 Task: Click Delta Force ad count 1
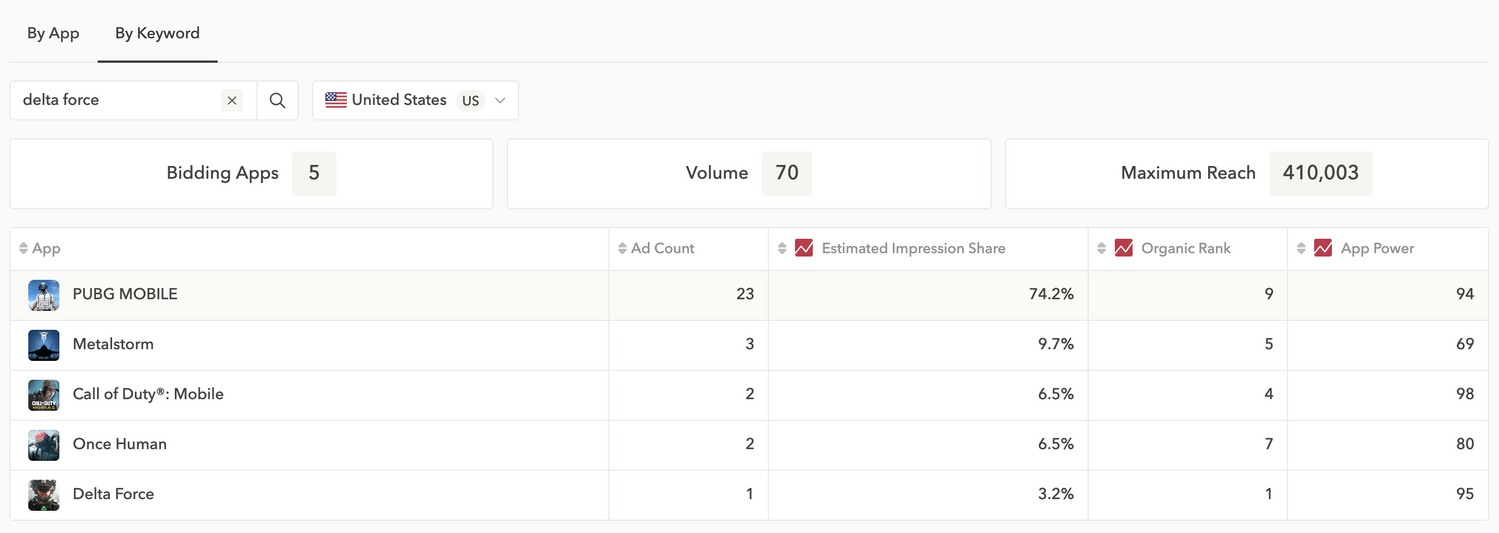(x=750, y=494)
